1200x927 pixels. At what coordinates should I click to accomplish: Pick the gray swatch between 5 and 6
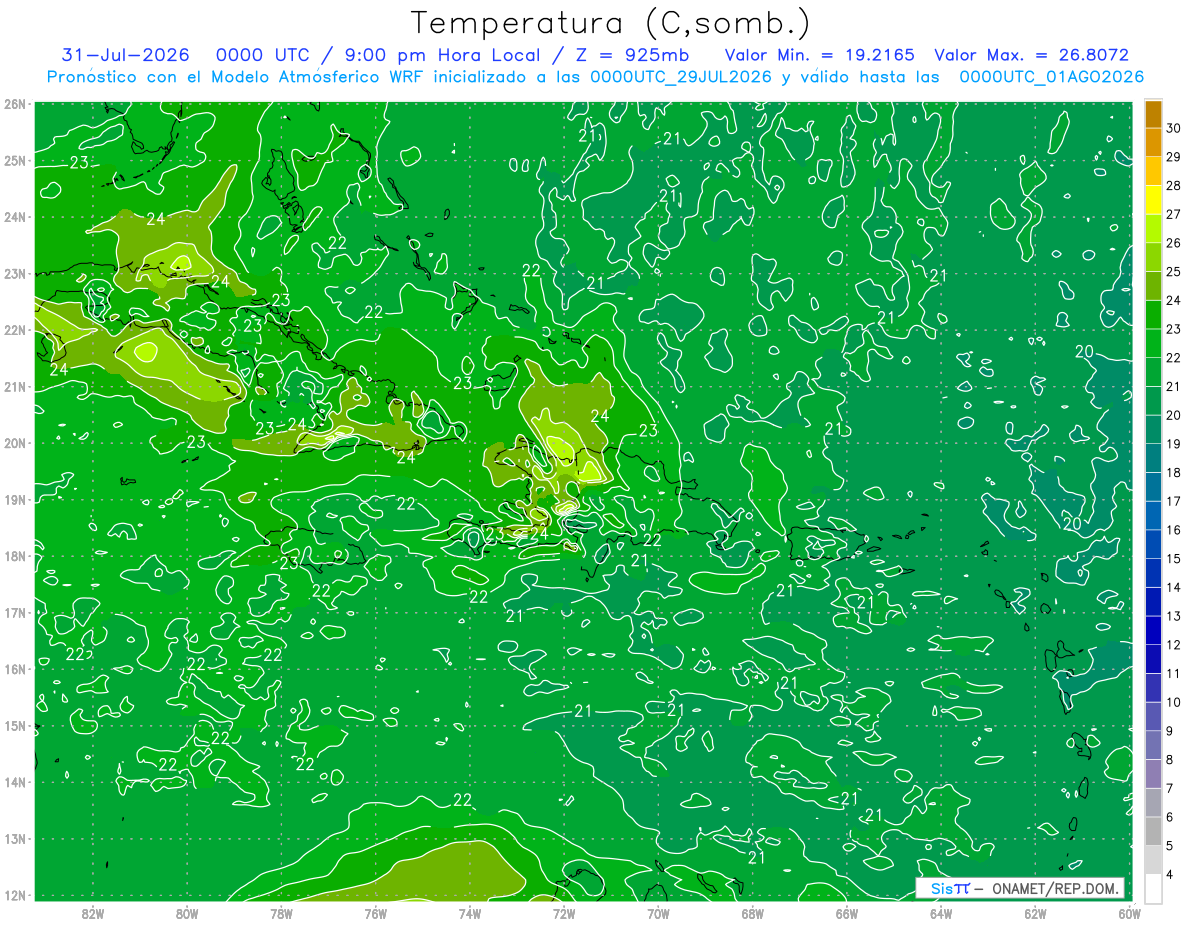coord(1153,831)
